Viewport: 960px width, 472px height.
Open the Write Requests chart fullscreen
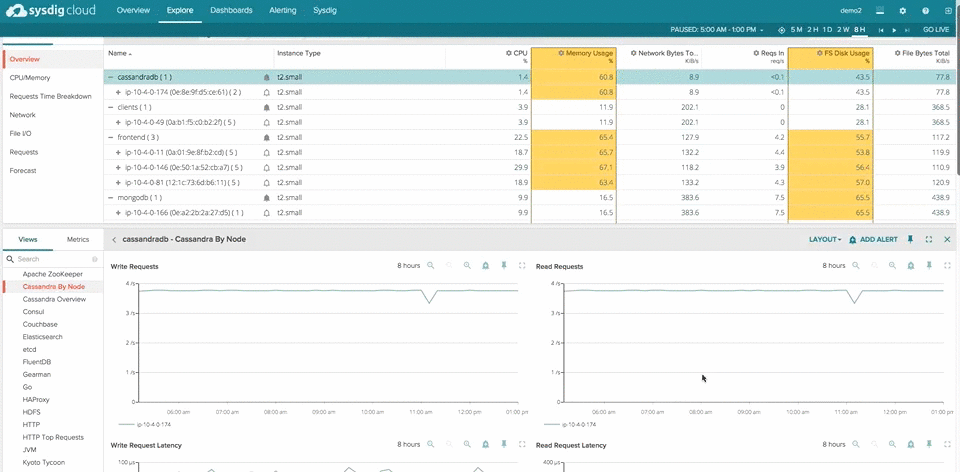522,266
